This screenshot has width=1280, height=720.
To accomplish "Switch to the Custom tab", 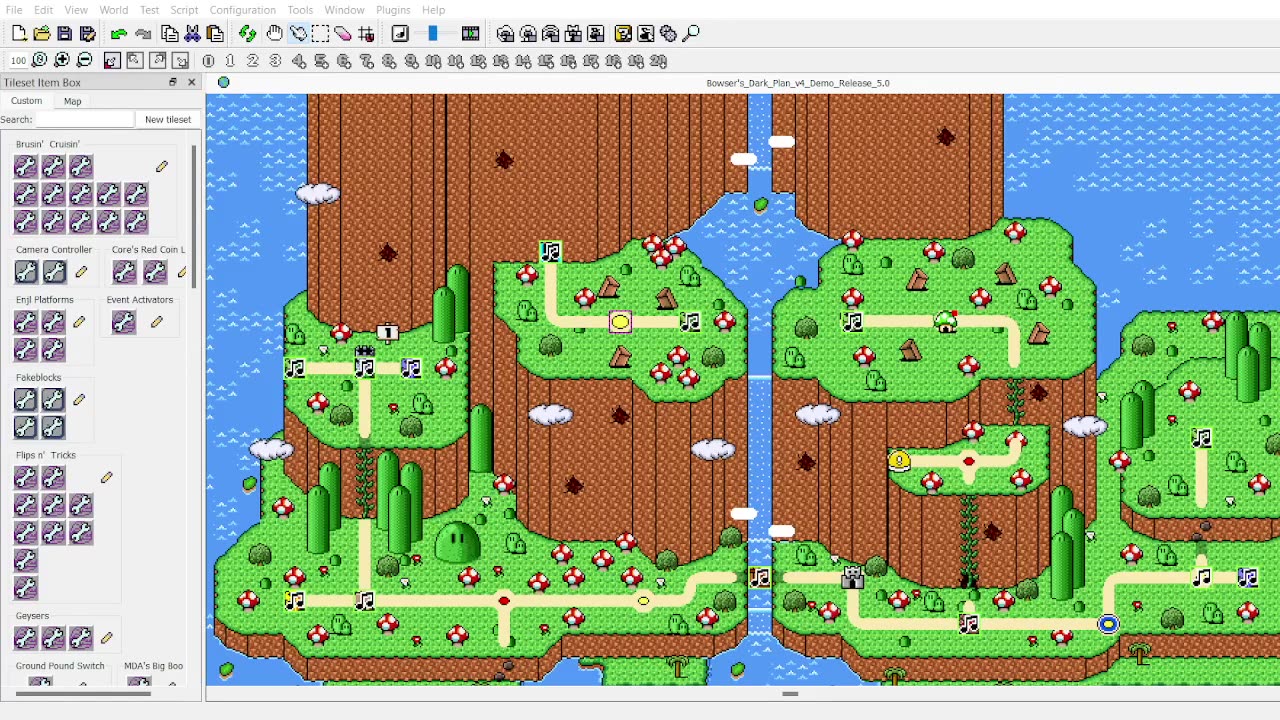I will [27, 101].
